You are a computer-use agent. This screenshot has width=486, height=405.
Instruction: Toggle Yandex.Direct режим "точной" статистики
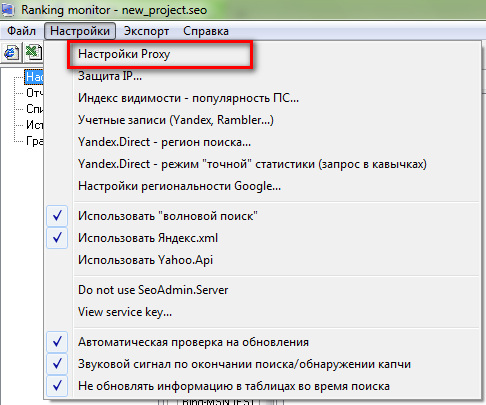tap(263, 164)
